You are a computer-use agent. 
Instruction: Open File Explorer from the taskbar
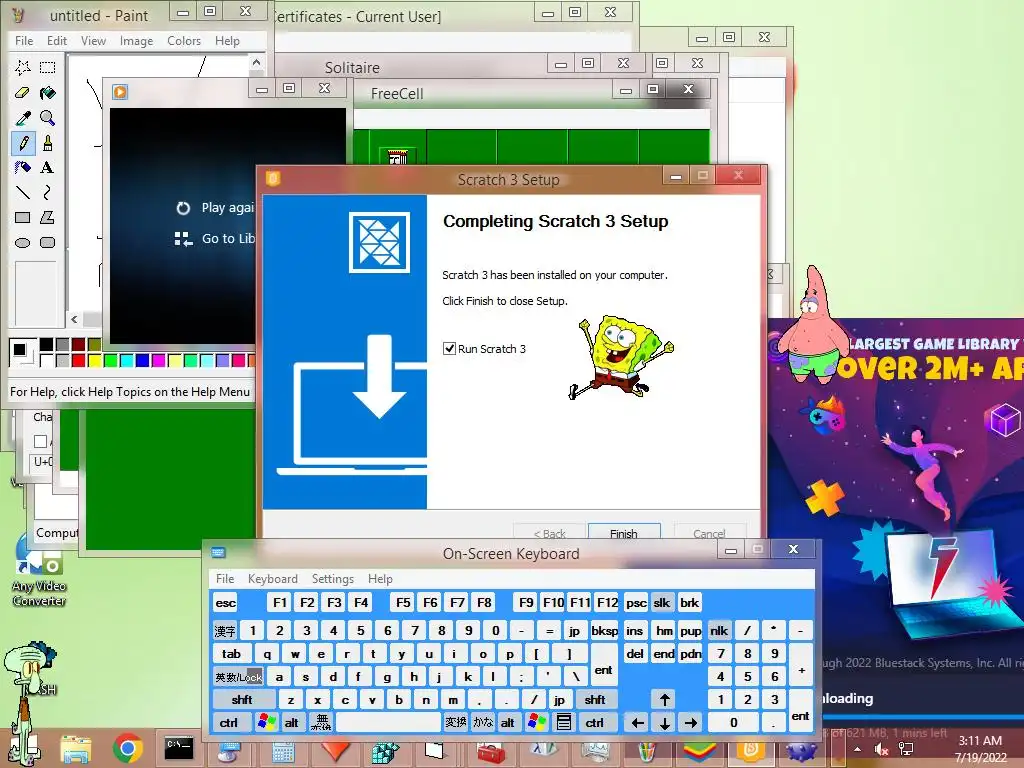76,749
